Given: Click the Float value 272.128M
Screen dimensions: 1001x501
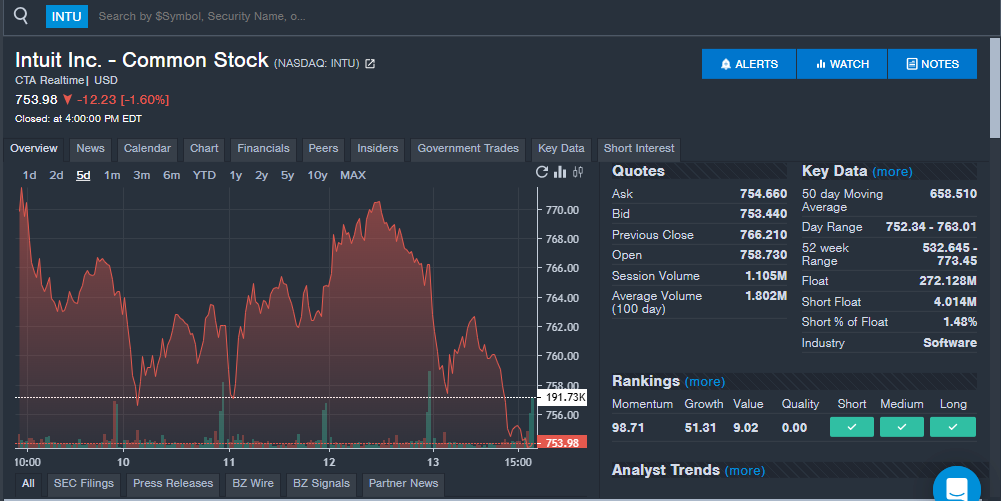Looking at the screenshot, I should pos(948,281).
